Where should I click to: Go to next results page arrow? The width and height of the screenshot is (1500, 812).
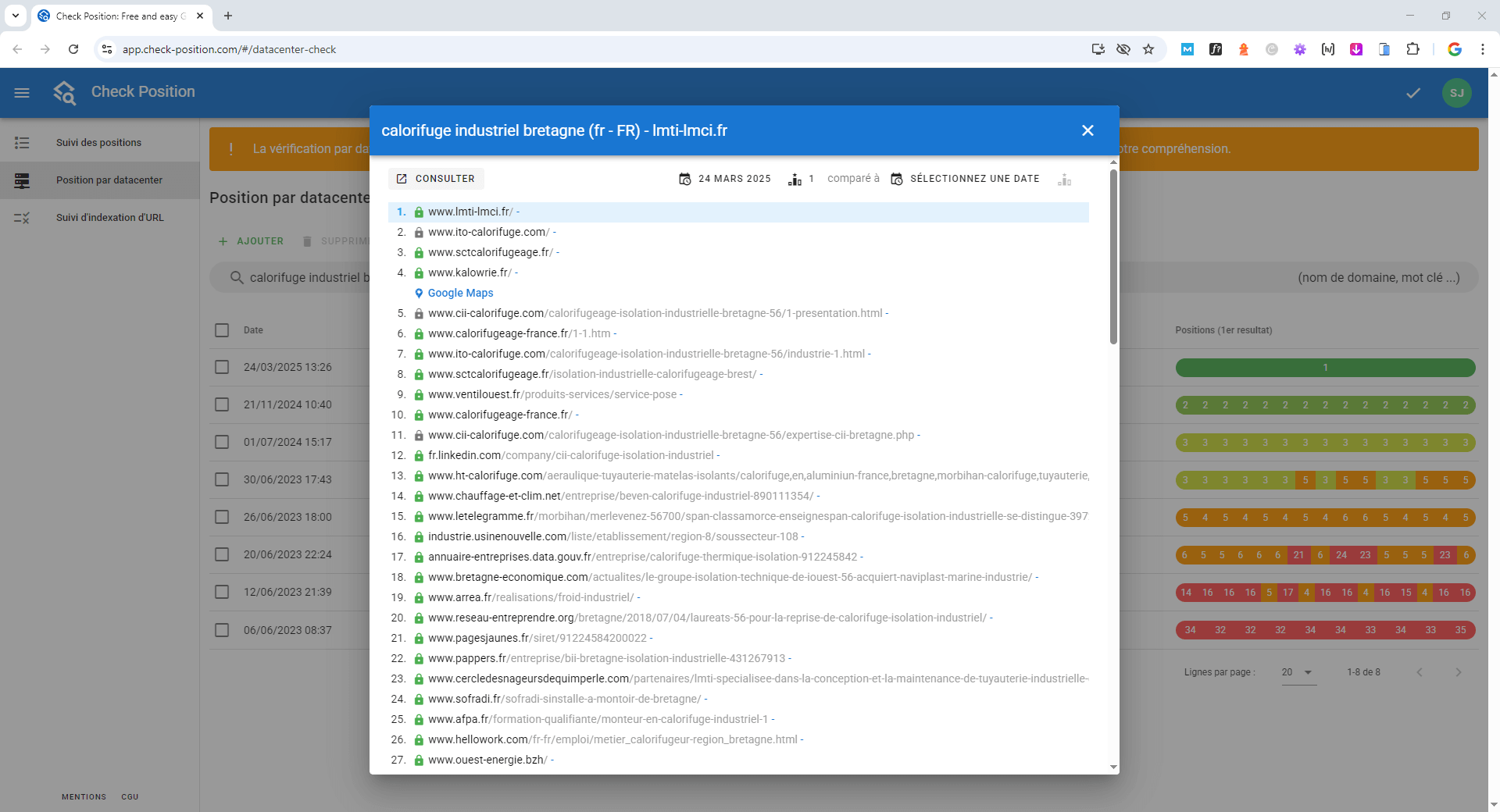[1459, 672]
